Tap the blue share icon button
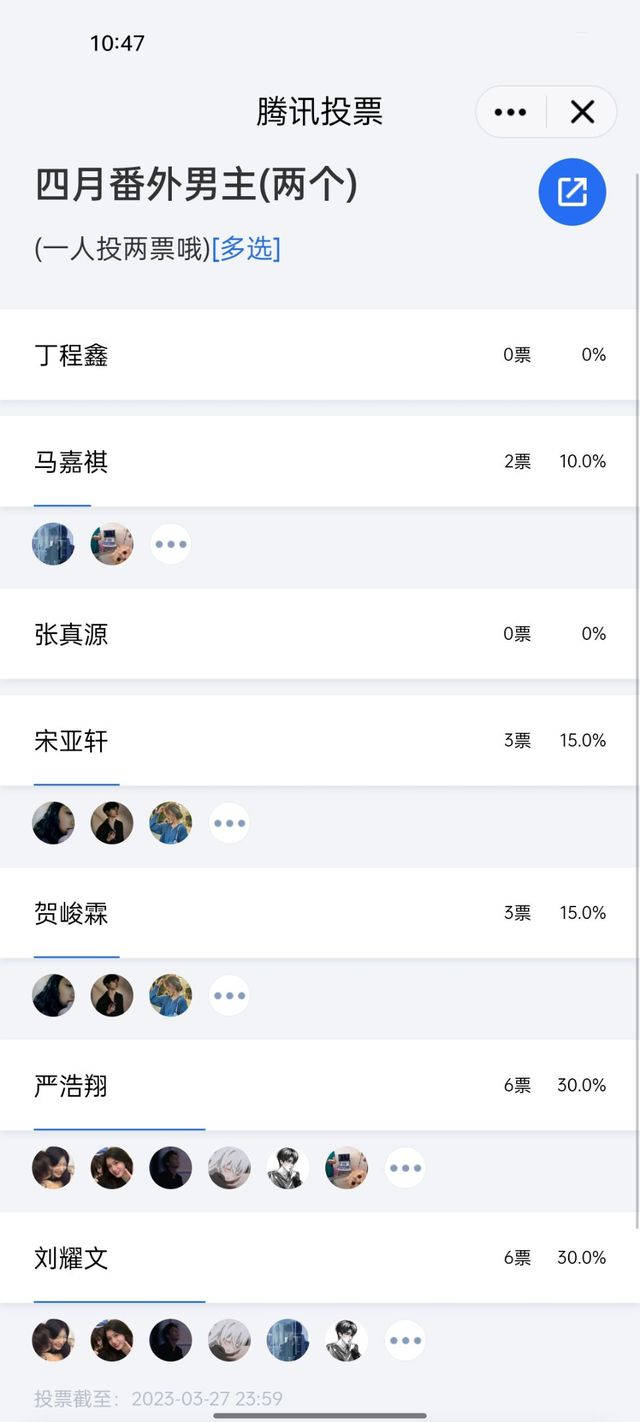 coord(572,192)
